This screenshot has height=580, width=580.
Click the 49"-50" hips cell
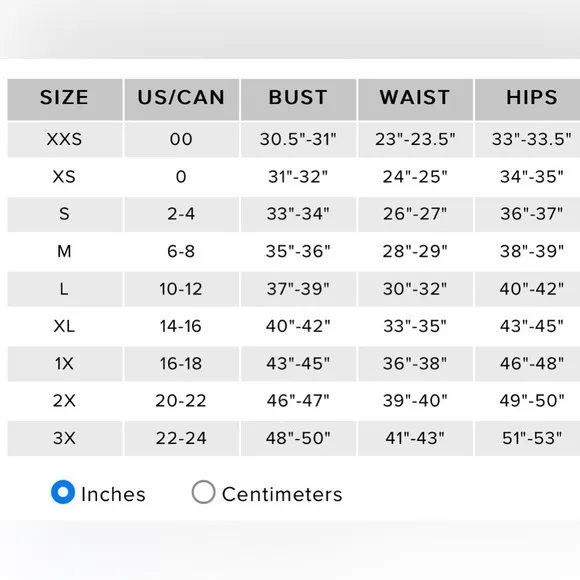pos(532,401)
